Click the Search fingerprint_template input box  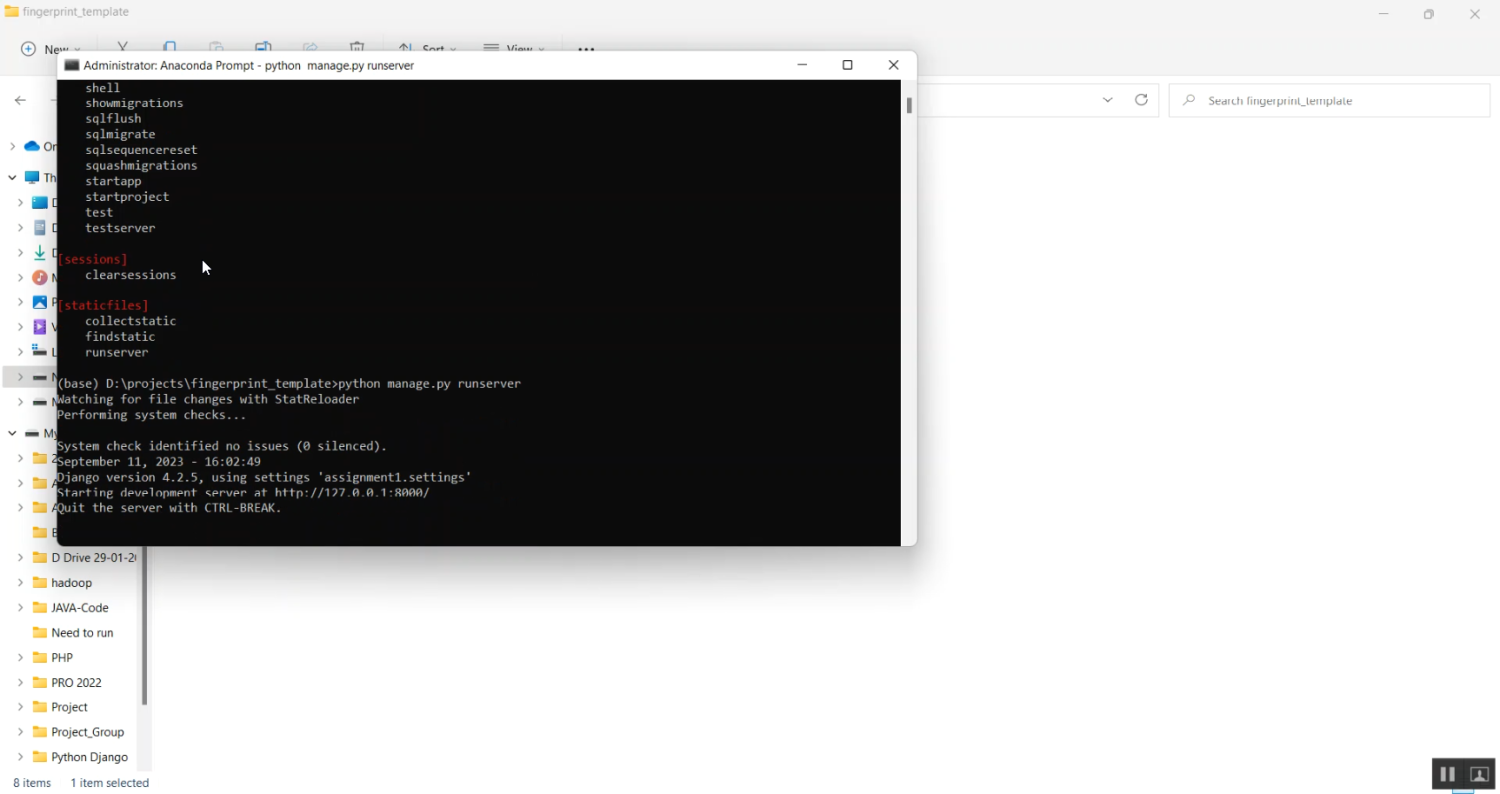[1329, 101]
